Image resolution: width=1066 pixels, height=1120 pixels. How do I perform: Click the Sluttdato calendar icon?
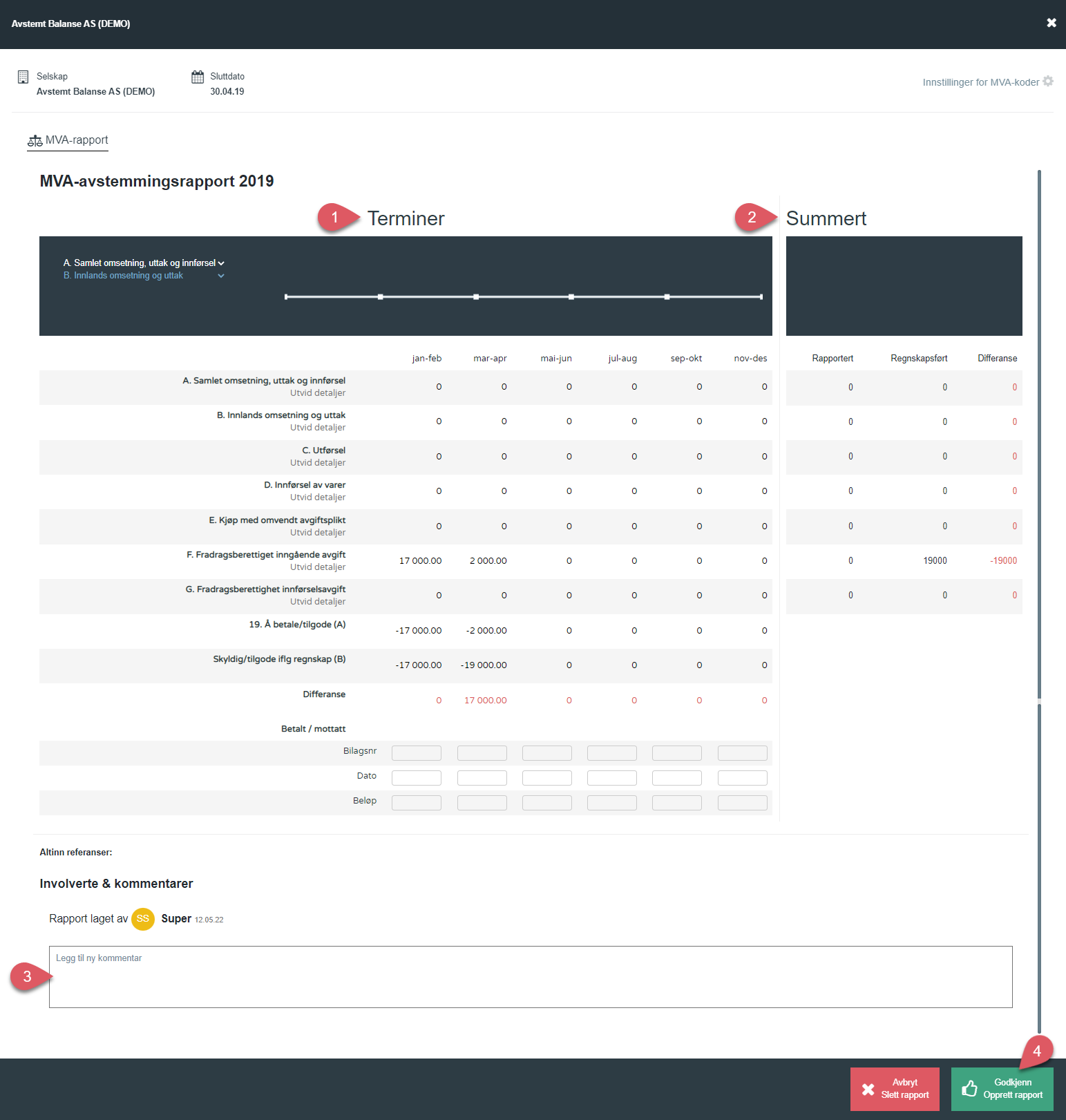click(x=198, y=77)
